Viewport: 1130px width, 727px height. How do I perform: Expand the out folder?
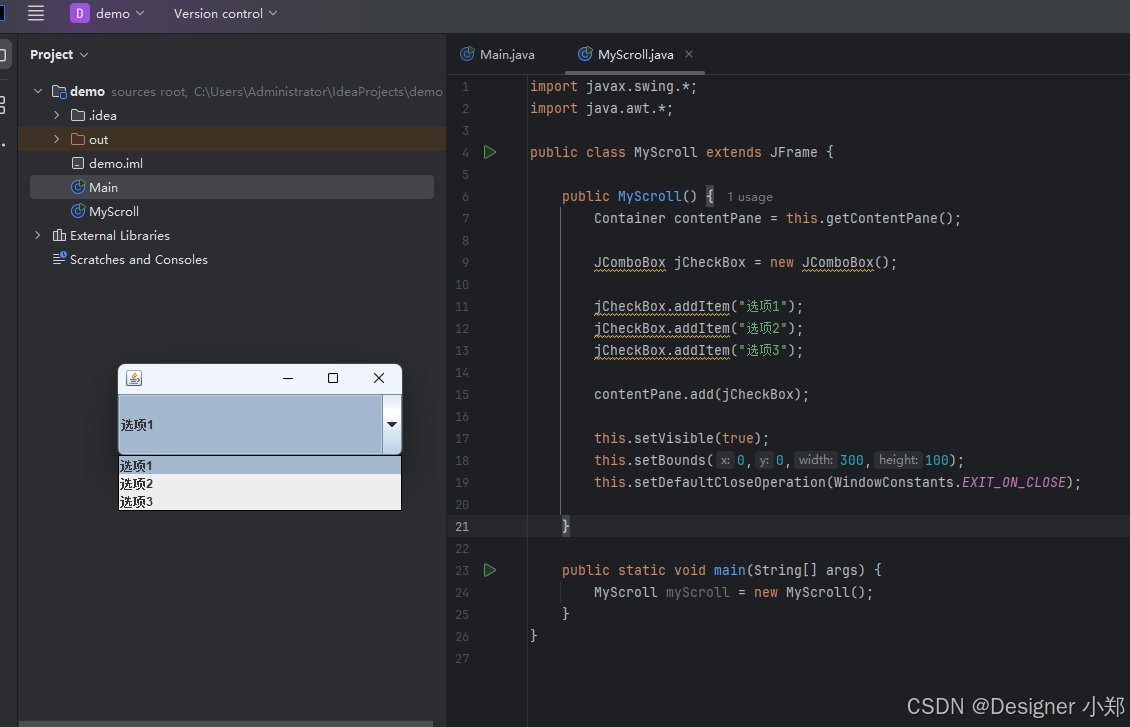pyautogui.click(x=56, y=139)
